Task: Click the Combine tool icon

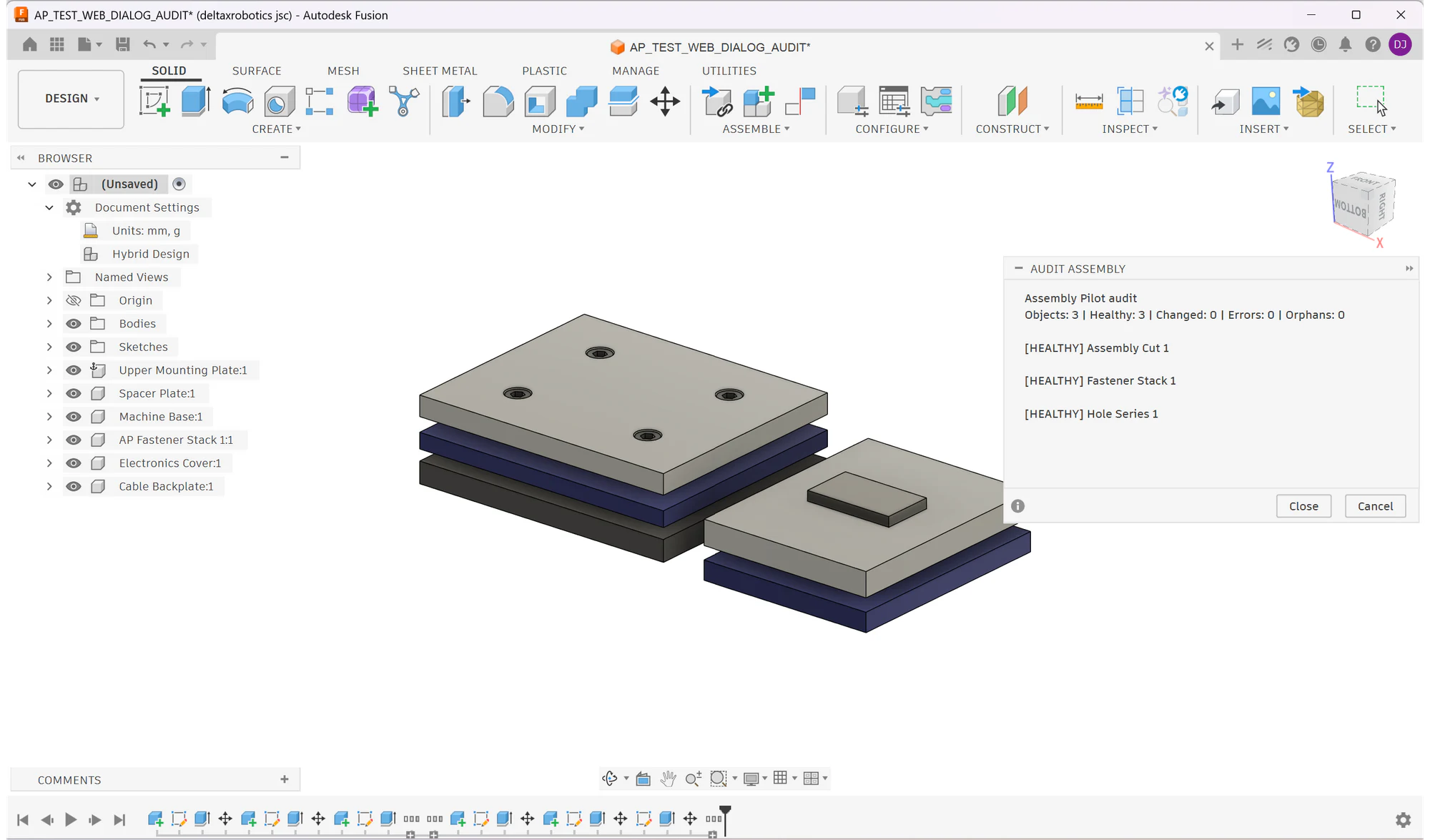Action: 581,101
